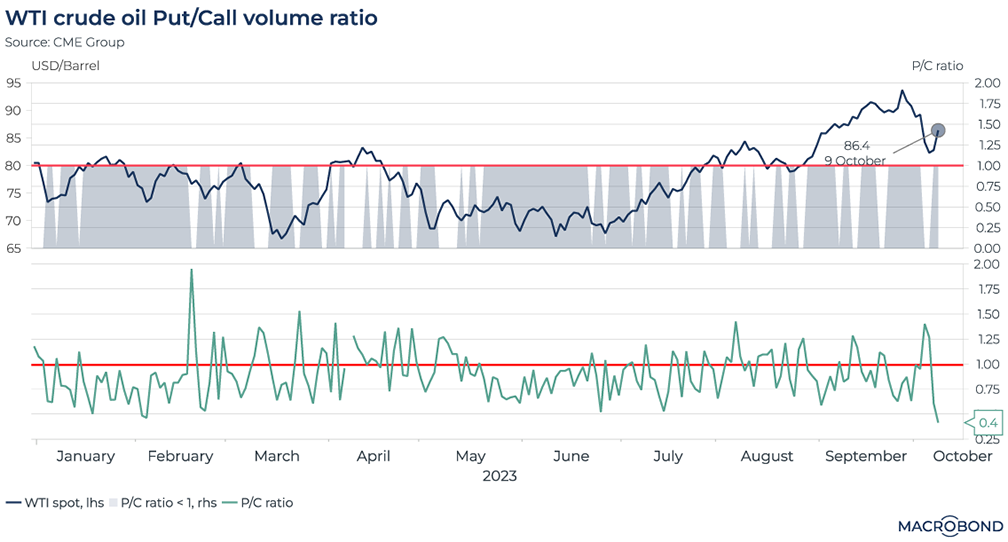1008x542 pixels.
Task: Click the WTI spot legend line marker
Action: tap(13, 502)
